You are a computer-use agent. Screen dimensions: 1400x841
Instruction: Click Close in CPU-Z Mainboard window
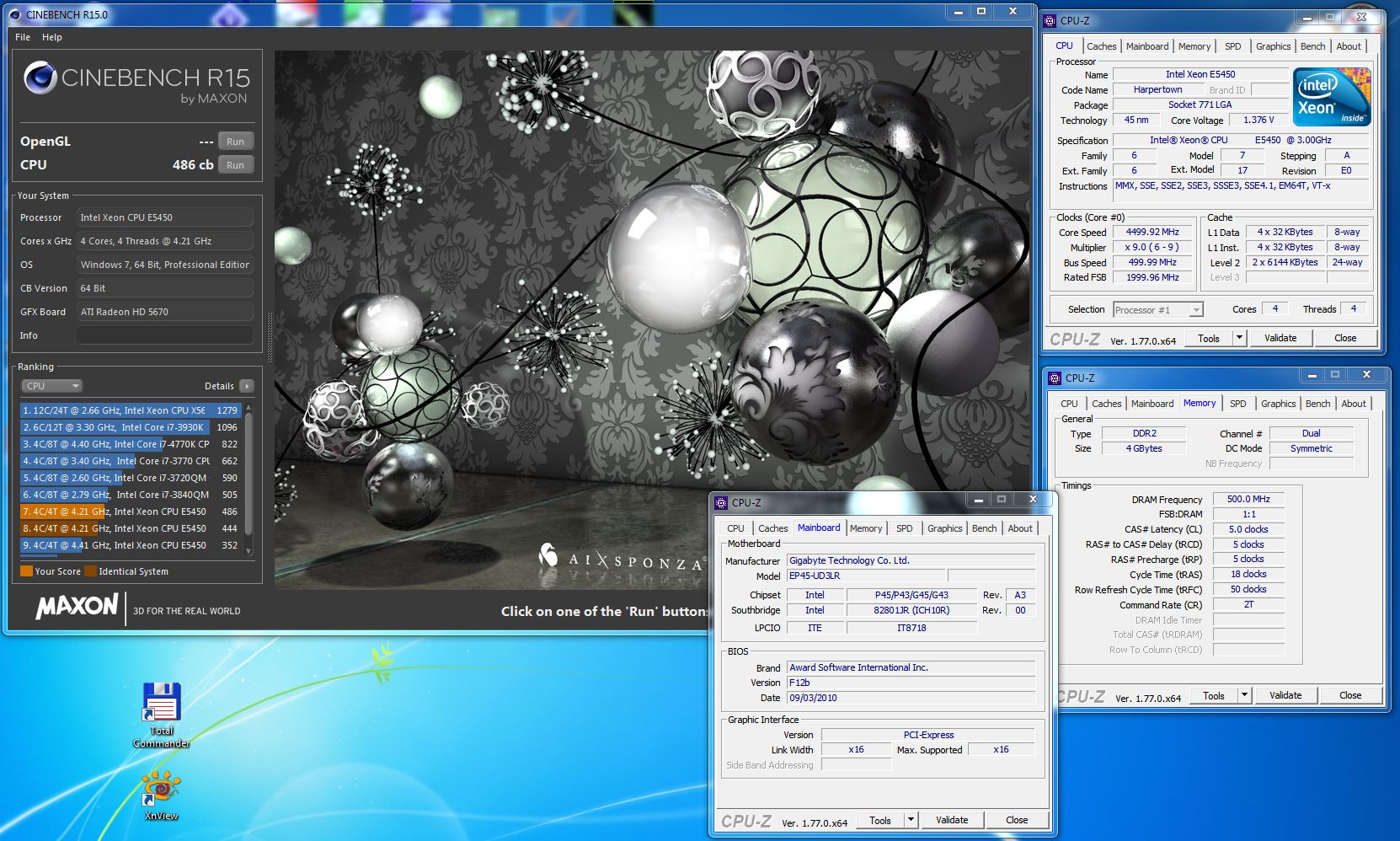tap(1017, 820)
